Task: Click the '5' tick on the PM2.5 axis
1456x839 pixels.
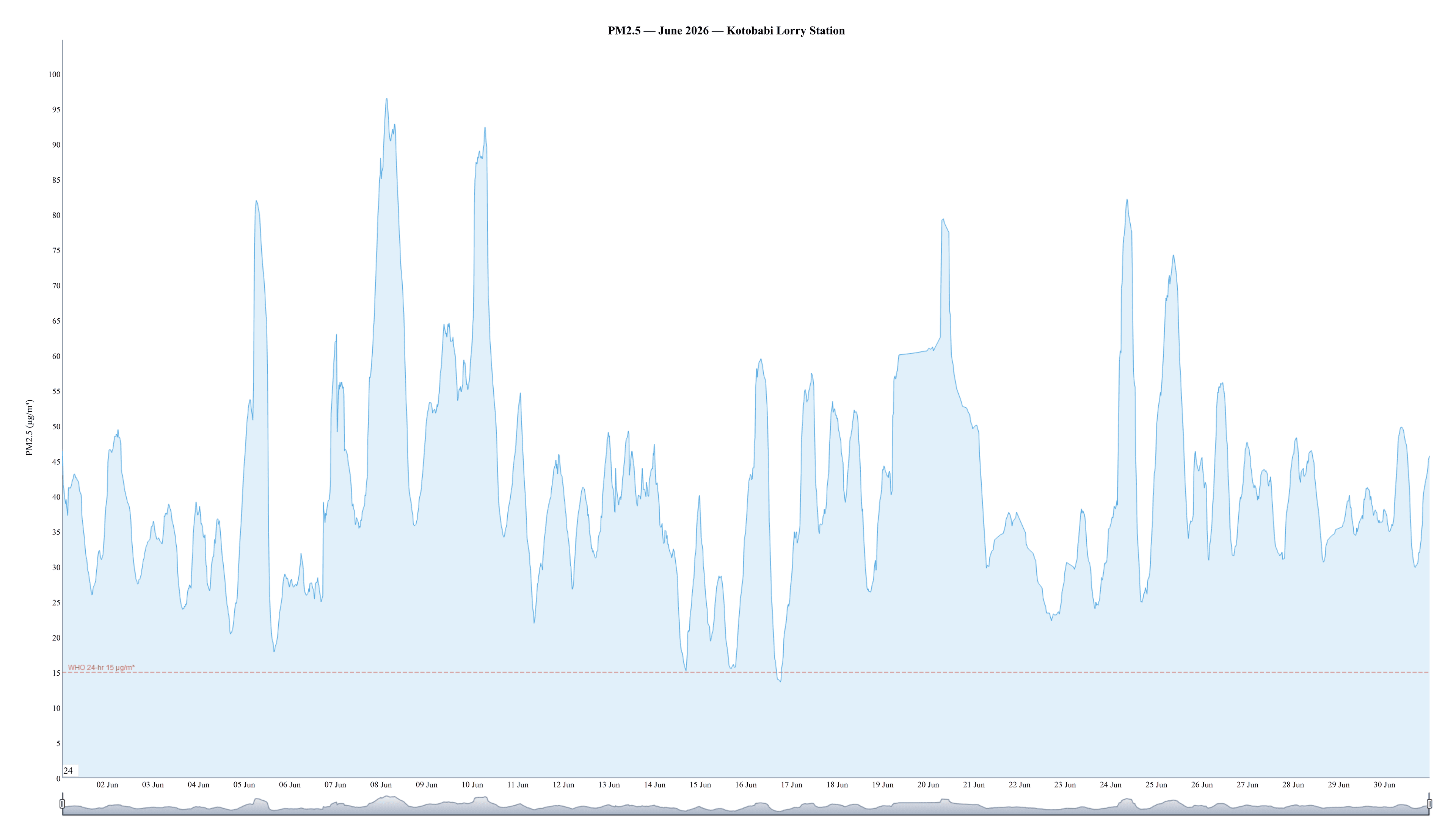Action: (58, 744)
